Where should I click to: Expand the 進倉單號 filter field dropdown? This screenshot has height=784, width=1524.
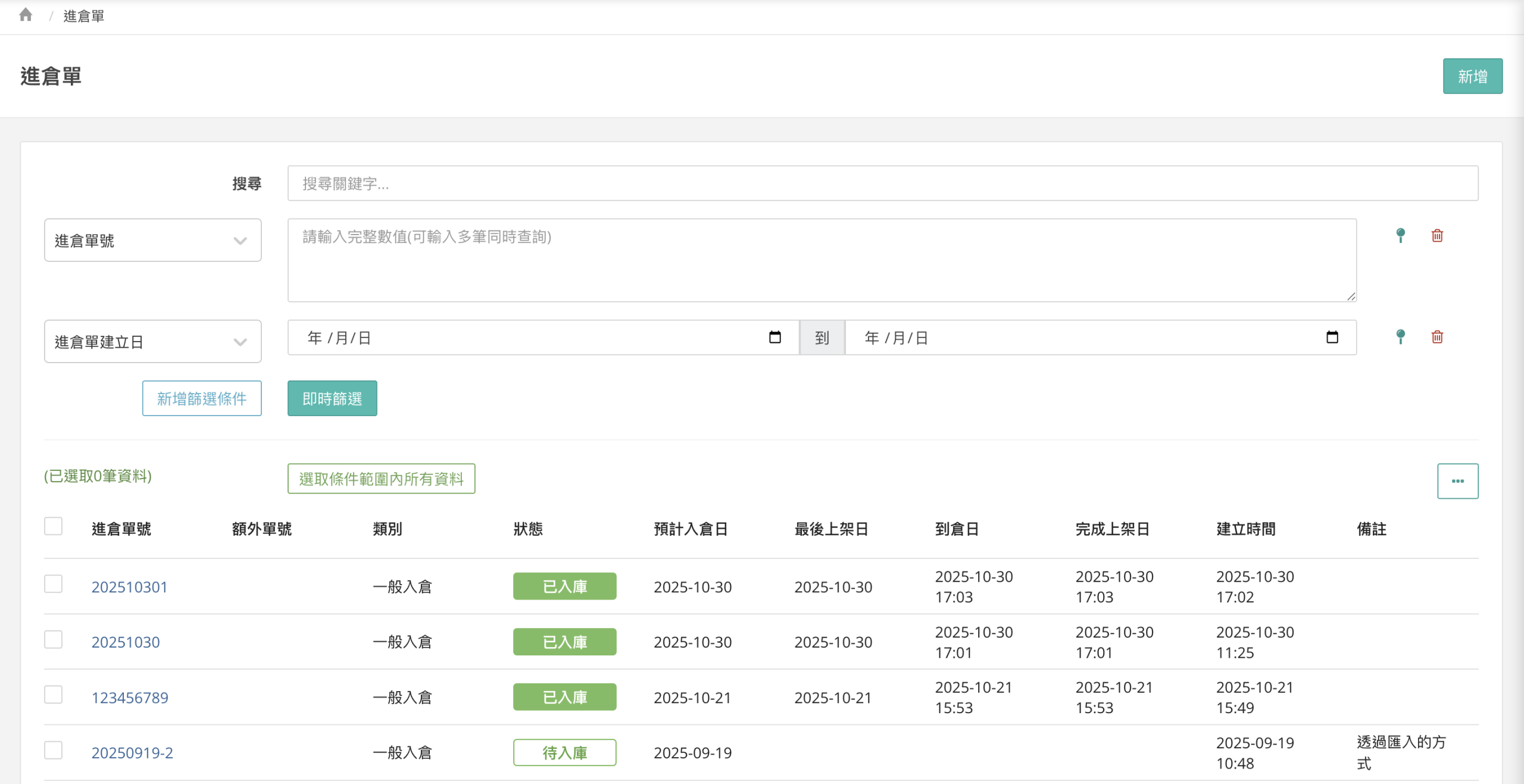click(x=152, y=240)
